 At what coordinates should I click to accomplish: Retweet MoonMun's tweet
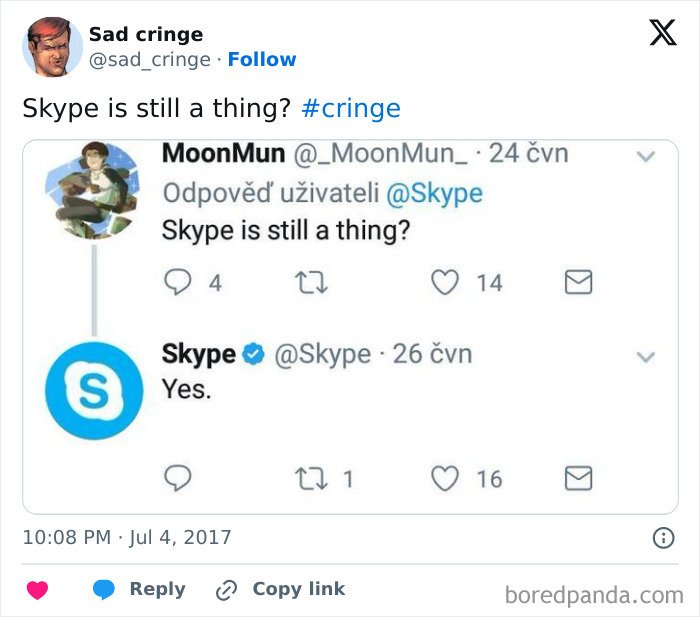coord(311,283)
